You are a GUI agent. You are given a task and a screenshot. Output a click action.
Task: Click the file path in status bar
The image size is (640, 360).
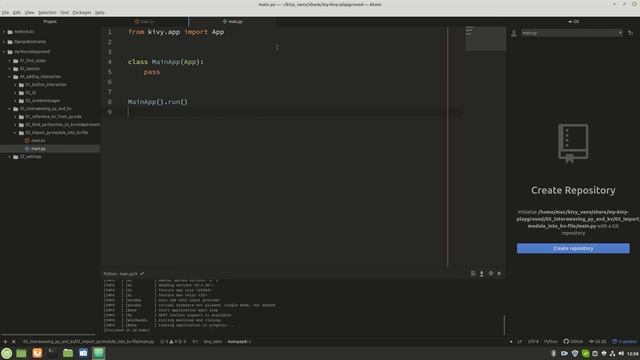click(88, 342)
